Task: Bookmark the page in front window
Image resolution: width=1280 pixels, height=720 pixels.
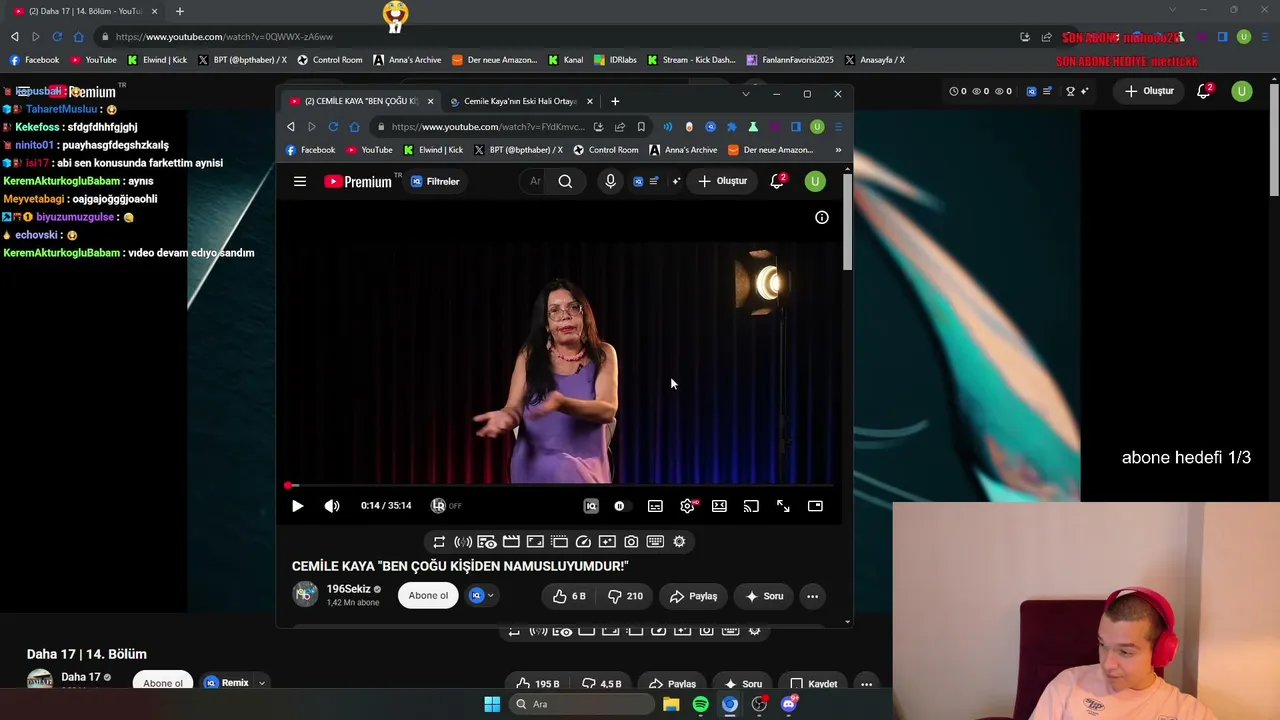Action: [641, 127]
